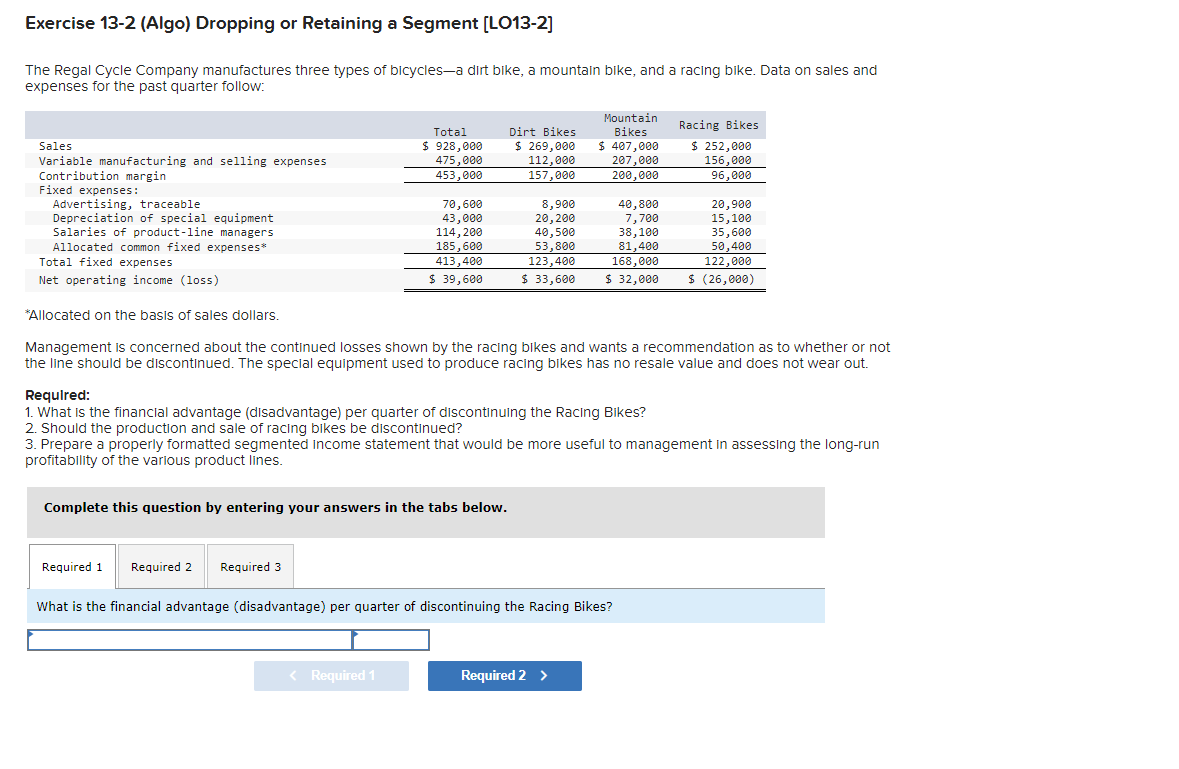Click the smaller answer field beside the label box
This screenshot has width=1179, height=769.
coord(391,640)
